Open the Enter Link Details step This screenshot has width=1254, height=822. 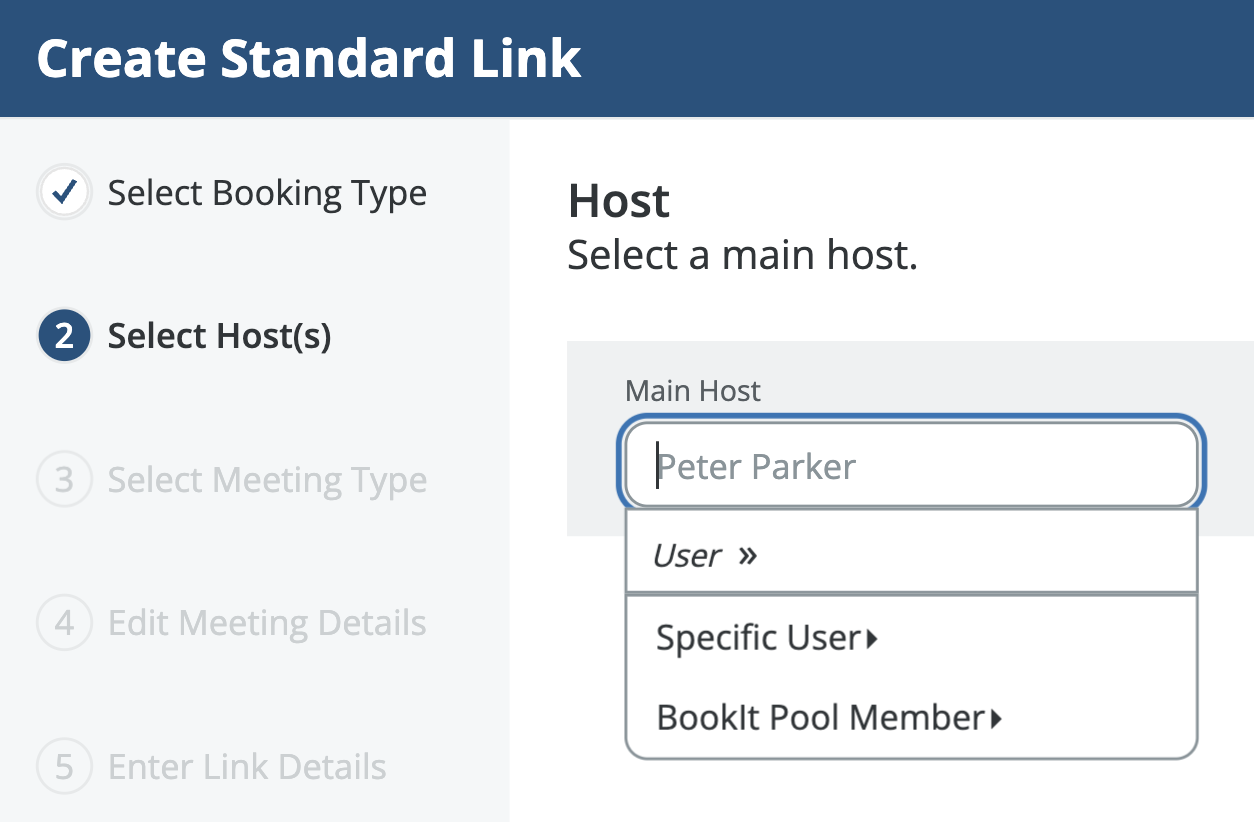(x=247, y=767)
